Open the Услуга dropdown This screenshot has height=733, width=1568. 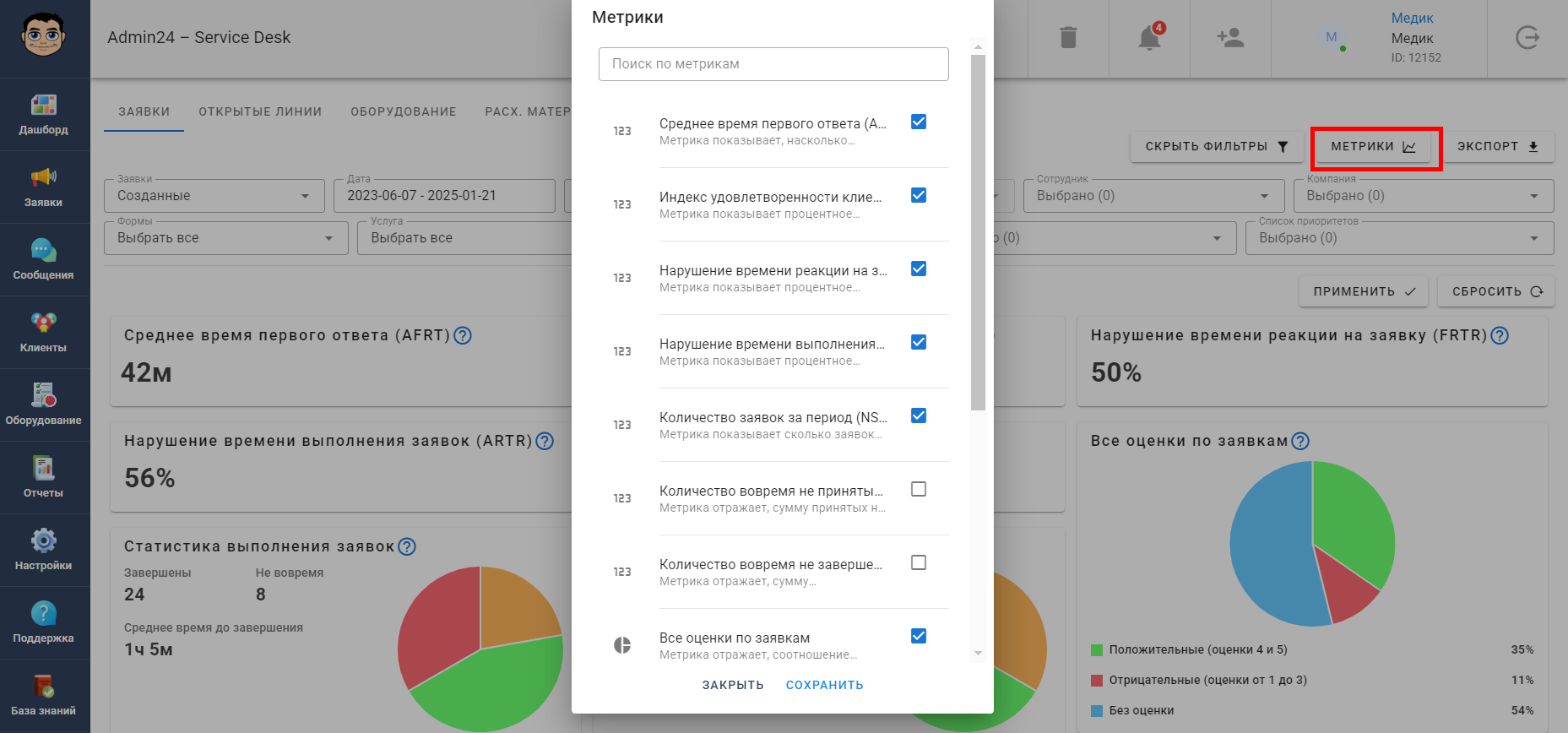coord(465,238)
